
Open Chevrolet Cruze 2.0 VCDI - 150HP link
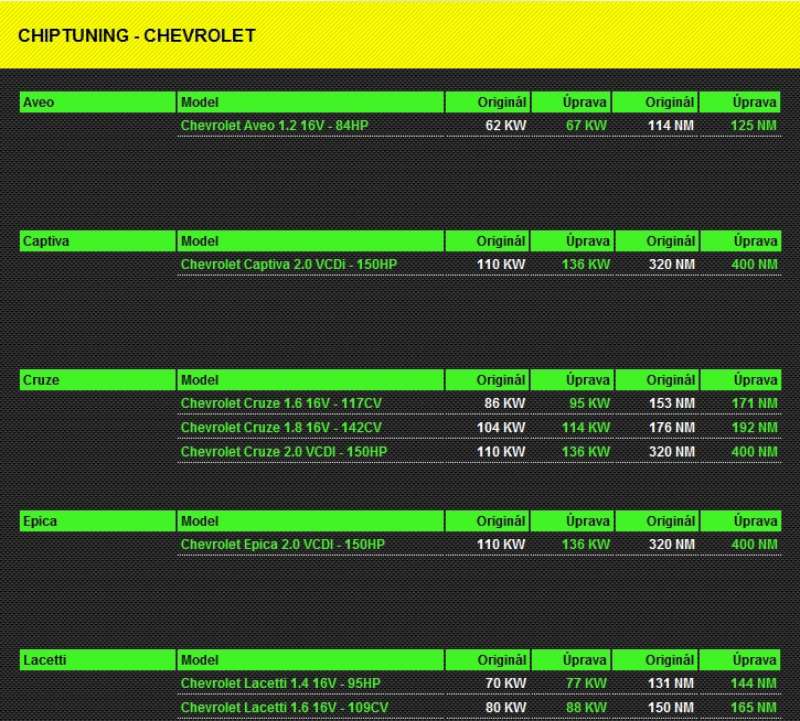[284, 452]
